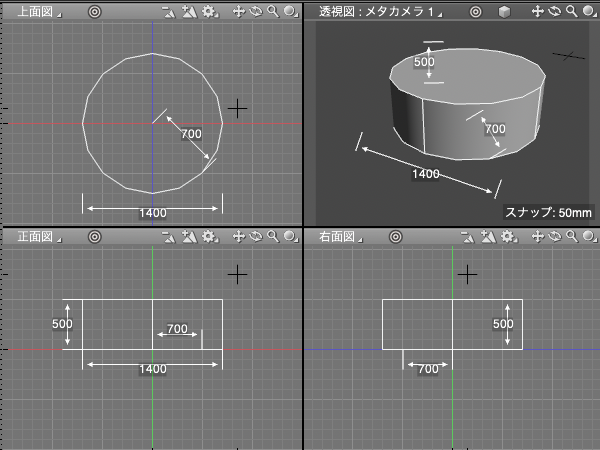Click the rotate icon in the right view header
The image size is (600, 450).
pyautogui.click(x=555, y=237)
